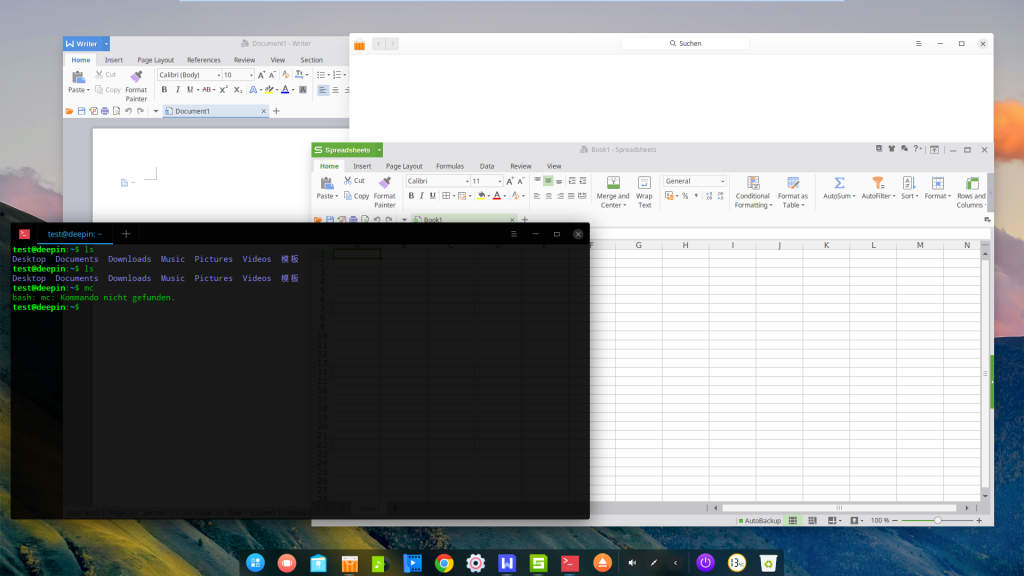Screen dimensions: 1024x576
Task: Select Format Painter in the Writer ribbon
Action: (136, 77)
